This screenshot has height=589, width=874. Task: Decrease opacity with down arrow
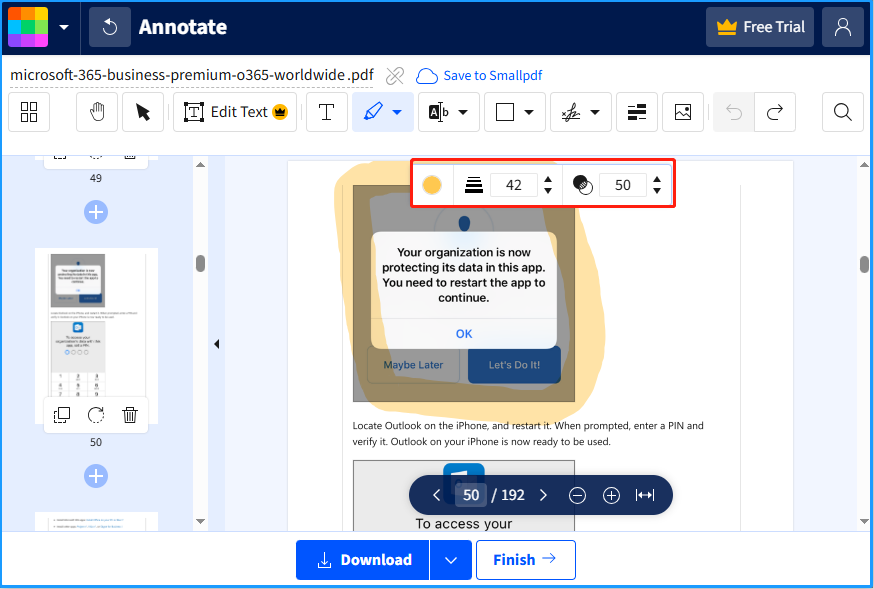click(657, 191)
